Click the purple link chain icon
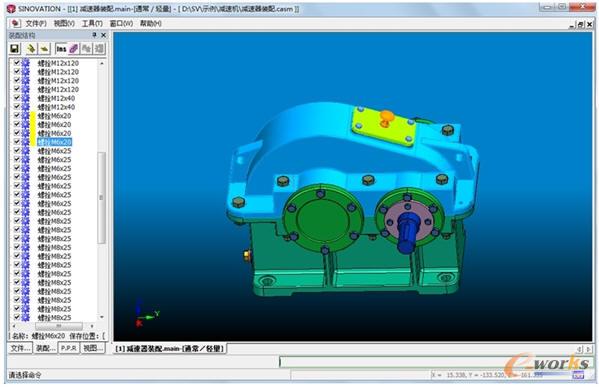599x387 pixels. [73, 49]
